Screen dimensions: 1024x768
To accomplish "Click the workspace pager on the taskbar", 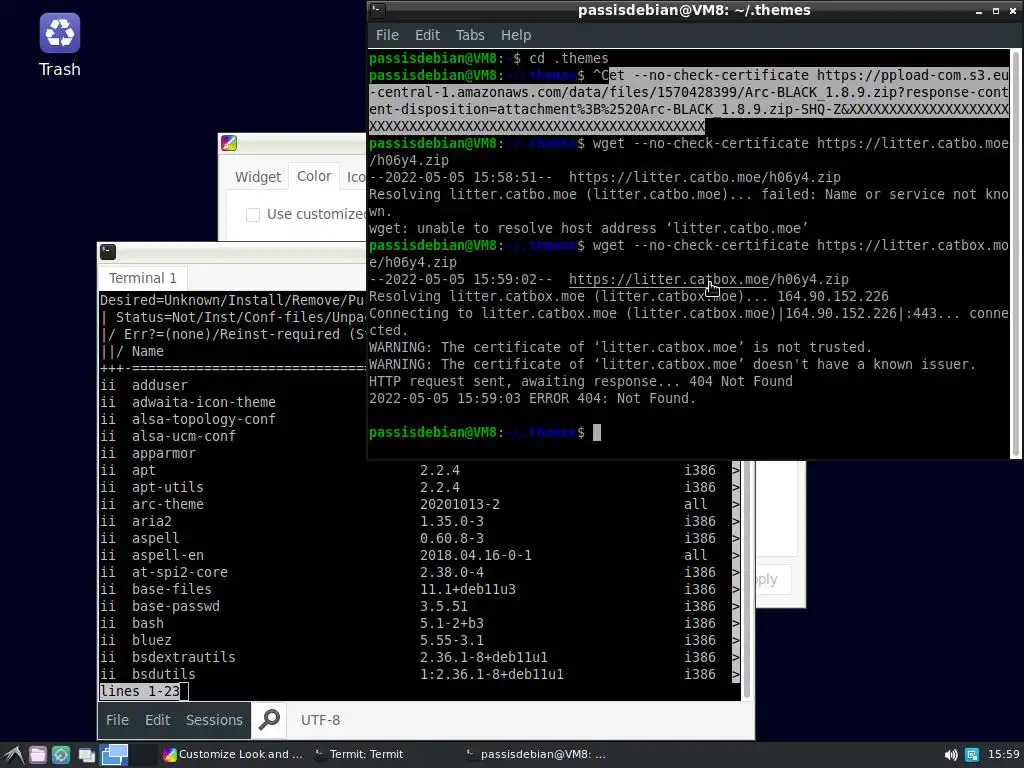I will coord(129,755).
